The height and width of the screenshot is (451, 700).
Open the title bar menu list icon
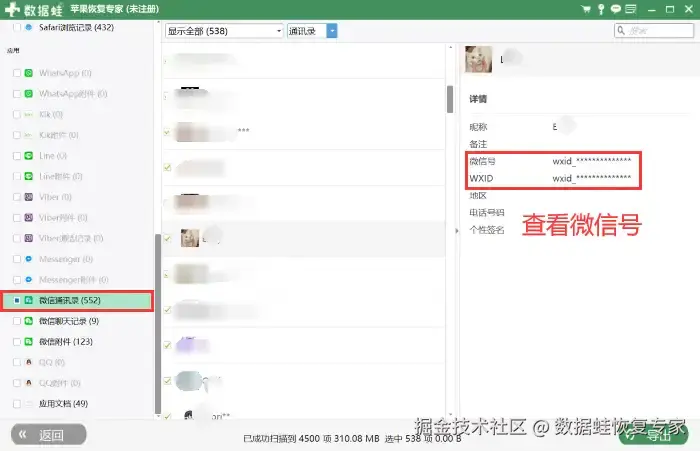630,9
